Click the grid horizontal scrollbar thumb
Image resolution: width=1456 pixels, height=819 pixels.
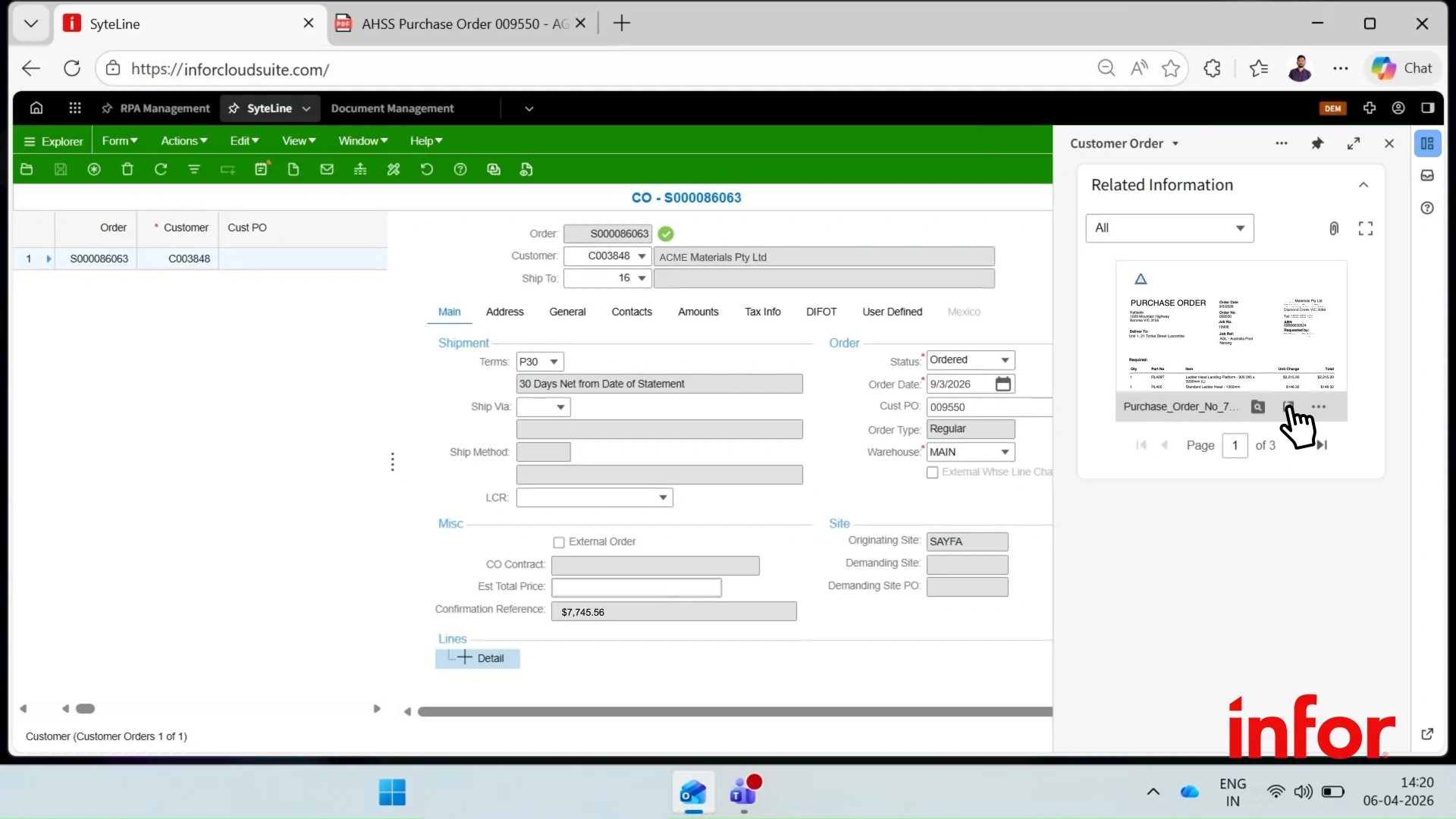85,709
